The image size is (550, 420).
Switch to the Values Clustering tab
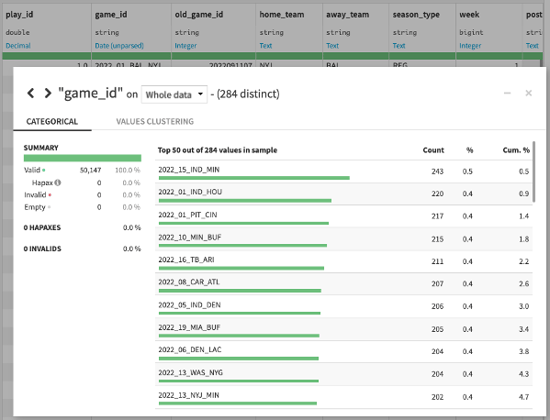point(155,121)
